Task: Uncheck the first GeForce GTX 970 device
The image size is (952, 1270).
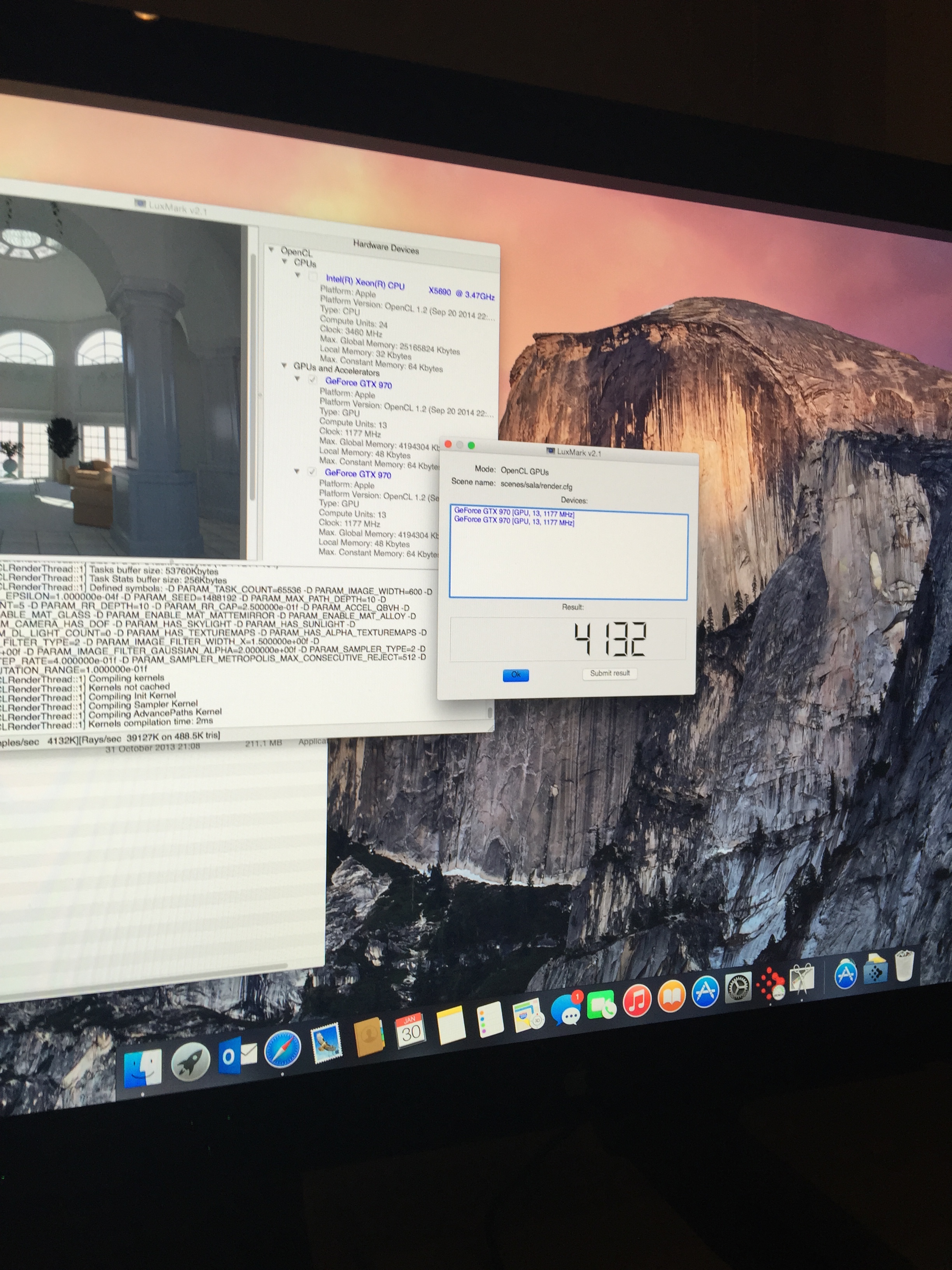Action: [312, 379]
